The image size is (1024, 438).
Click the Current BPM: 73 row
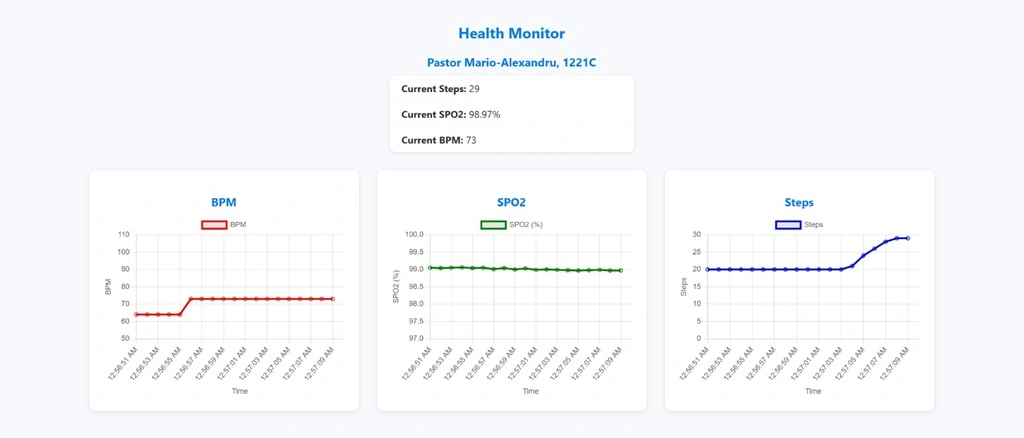click(511, 140)
